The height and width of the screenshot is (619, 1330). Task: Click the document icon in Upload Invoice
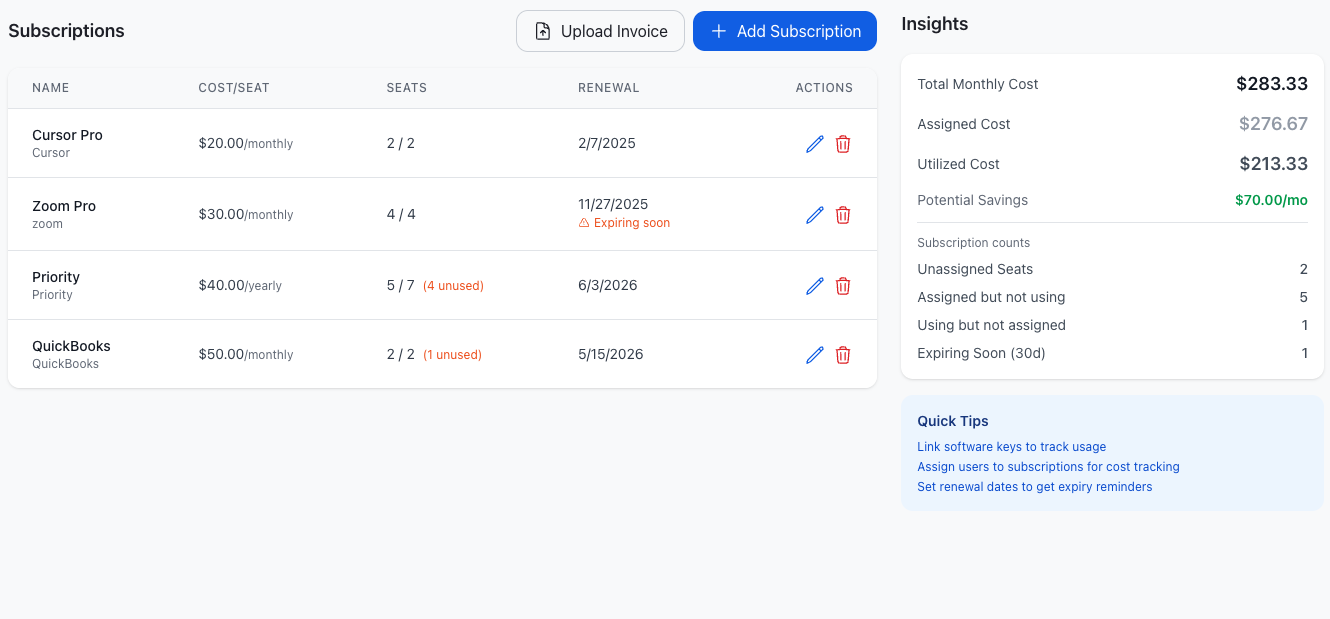click(543, 31)
